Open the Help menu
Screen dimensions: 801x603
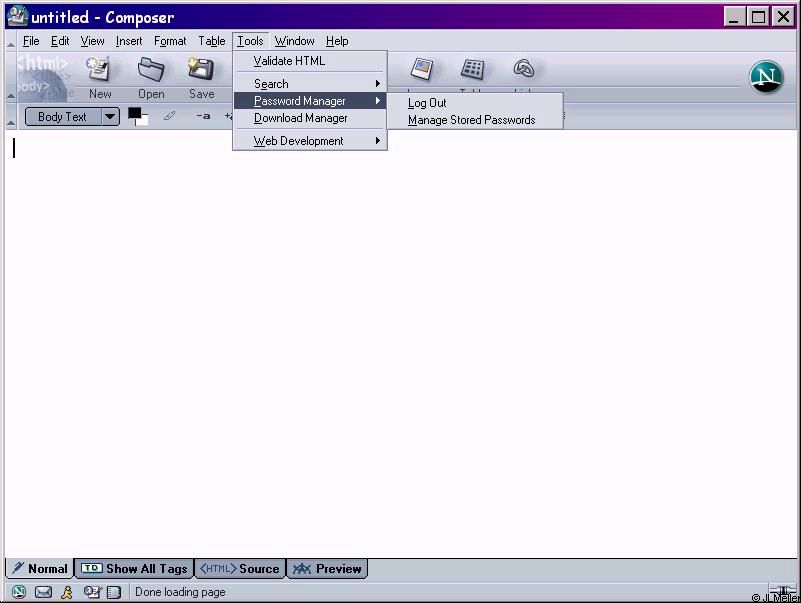[337, 41]
